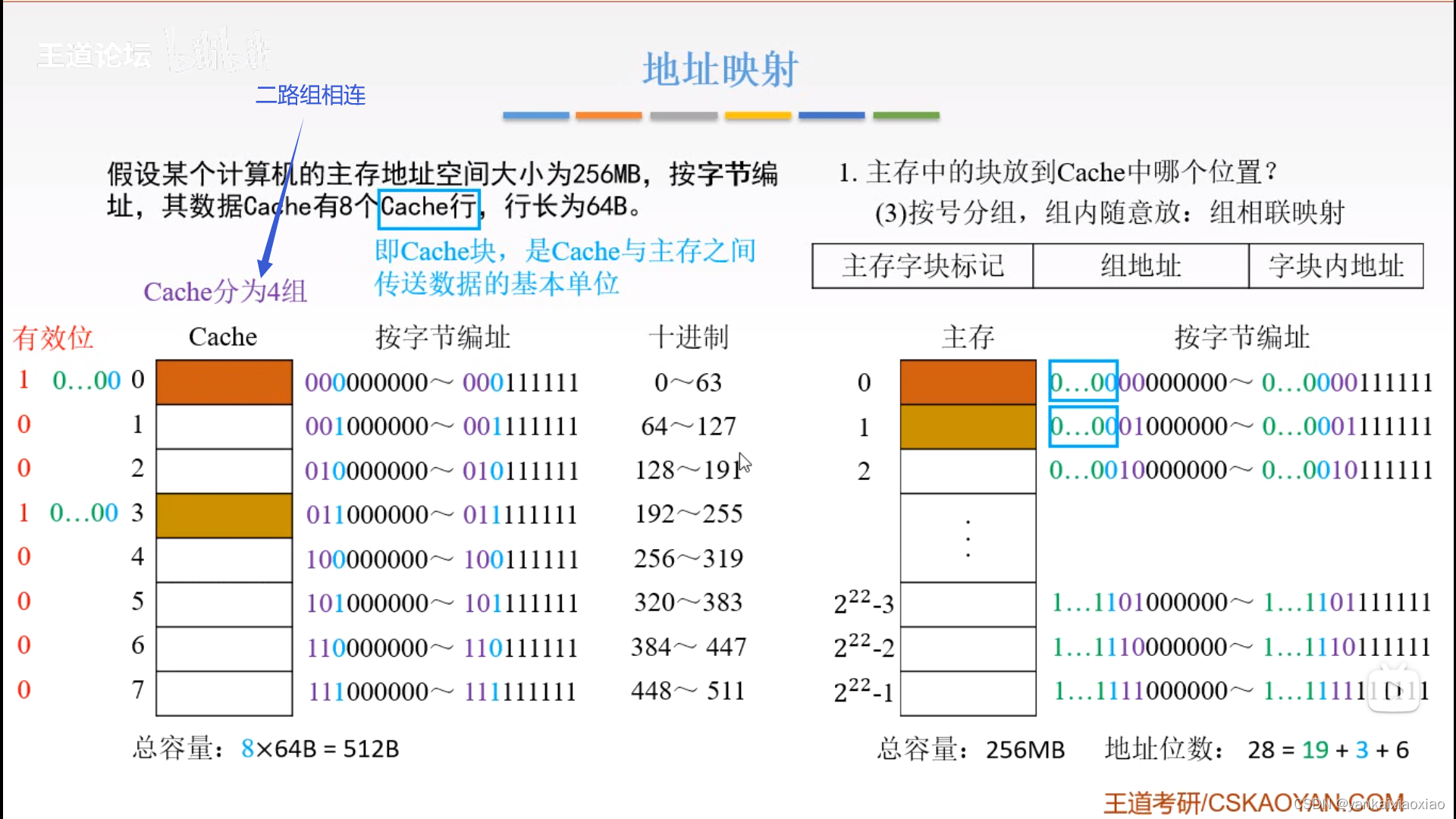
Task: Click the text 总容量: 8×64B = 512B
Action: pyautogui.click(x=266, y=748)
